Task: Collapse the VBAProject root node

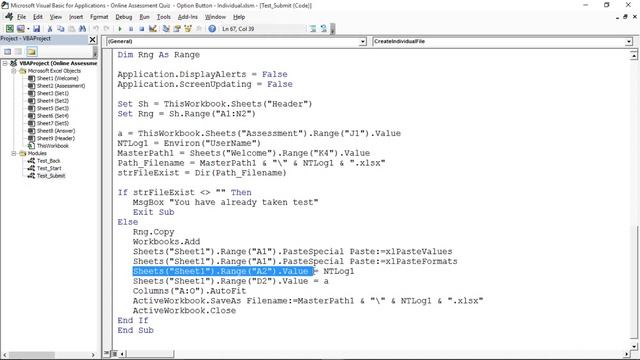Action: tap(5, 63)
